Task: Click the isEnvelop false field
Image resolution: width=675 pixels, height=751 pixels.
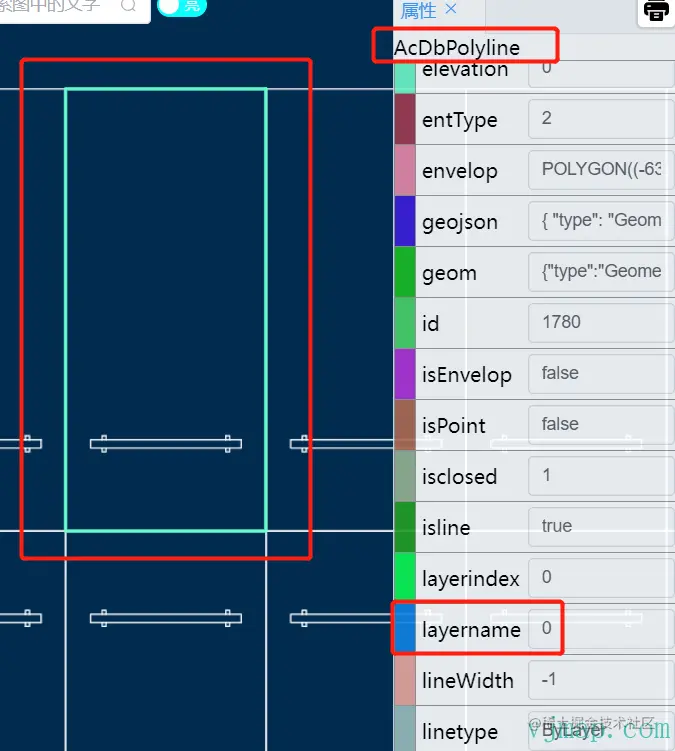Action: pyautogui.click(x=601, y=373)
